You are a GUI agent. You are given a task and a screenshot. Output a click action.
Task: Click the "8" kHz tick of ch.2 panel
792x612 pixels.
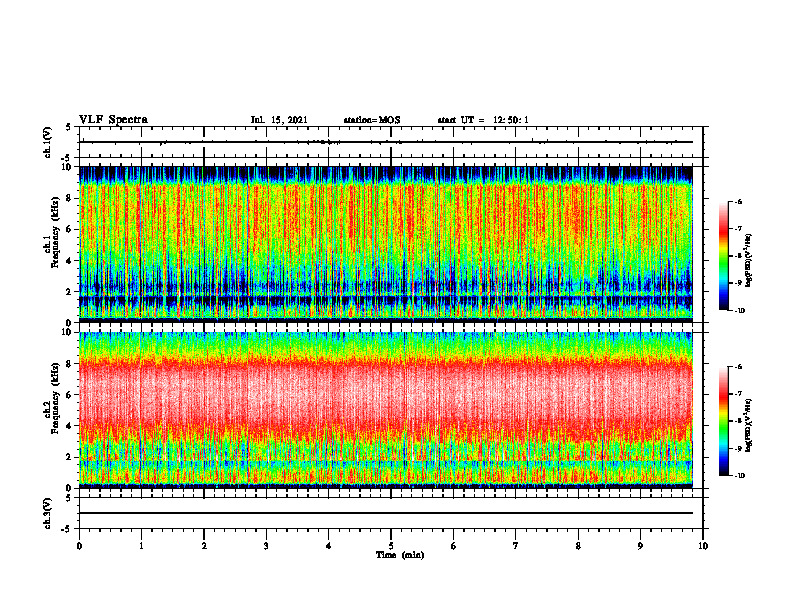(70, 364)
